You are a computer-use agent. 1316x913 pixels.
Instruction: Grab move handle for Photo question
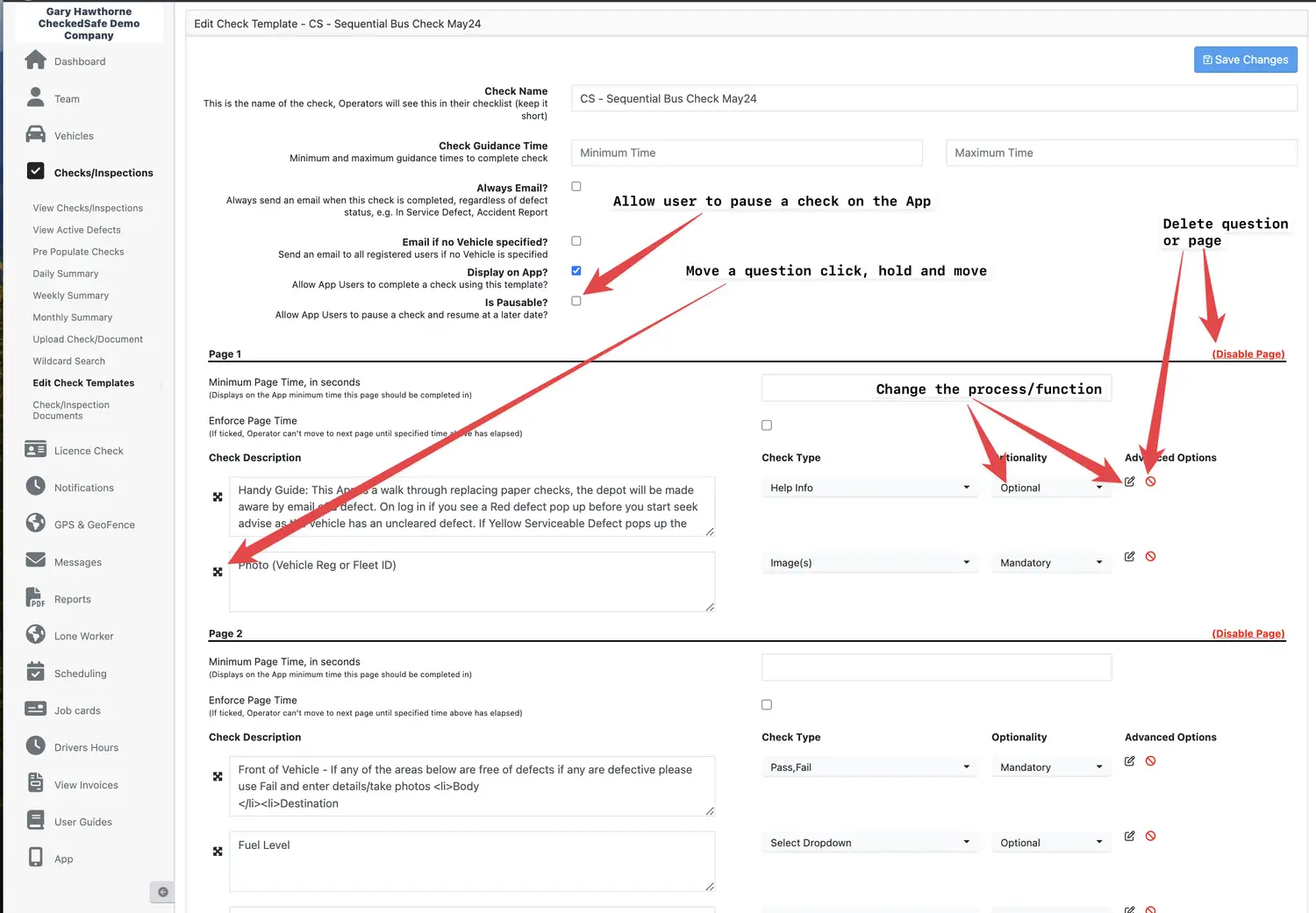coord(218,572)
